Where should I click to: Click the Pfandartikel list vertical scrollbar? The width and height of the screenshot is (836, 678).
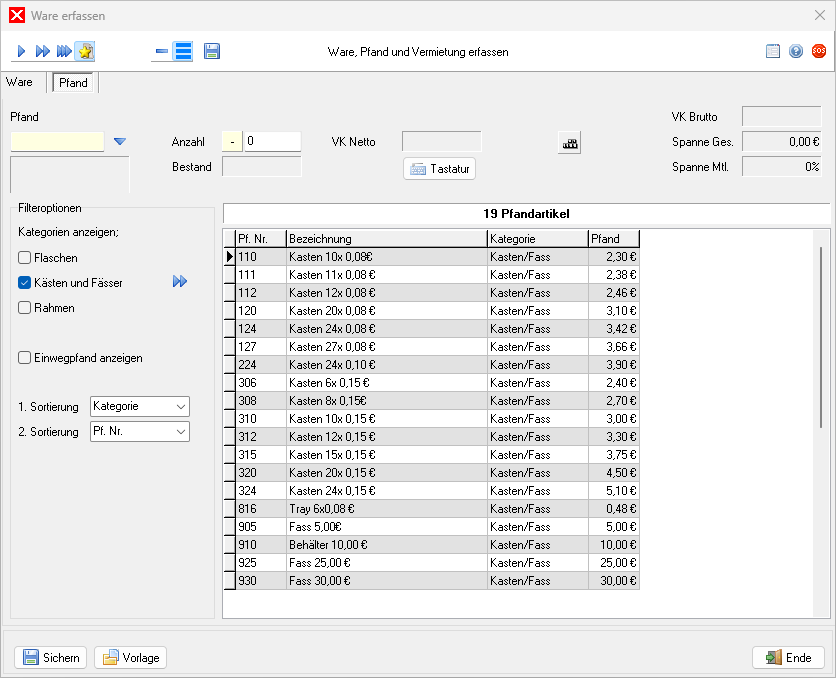click(821, 337)
